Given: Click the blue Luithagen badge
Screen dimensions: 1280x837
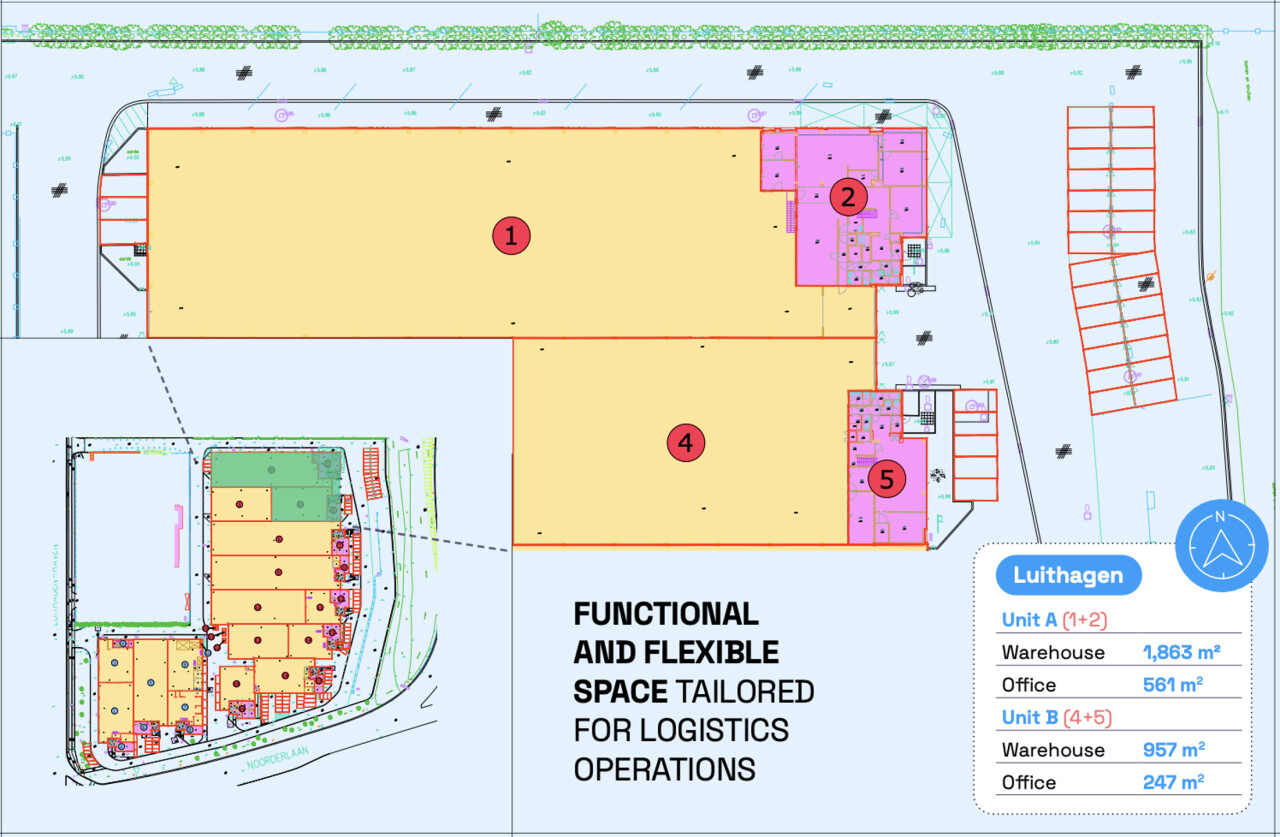Looking at the screenshot, I should [x=1068, y=576].
